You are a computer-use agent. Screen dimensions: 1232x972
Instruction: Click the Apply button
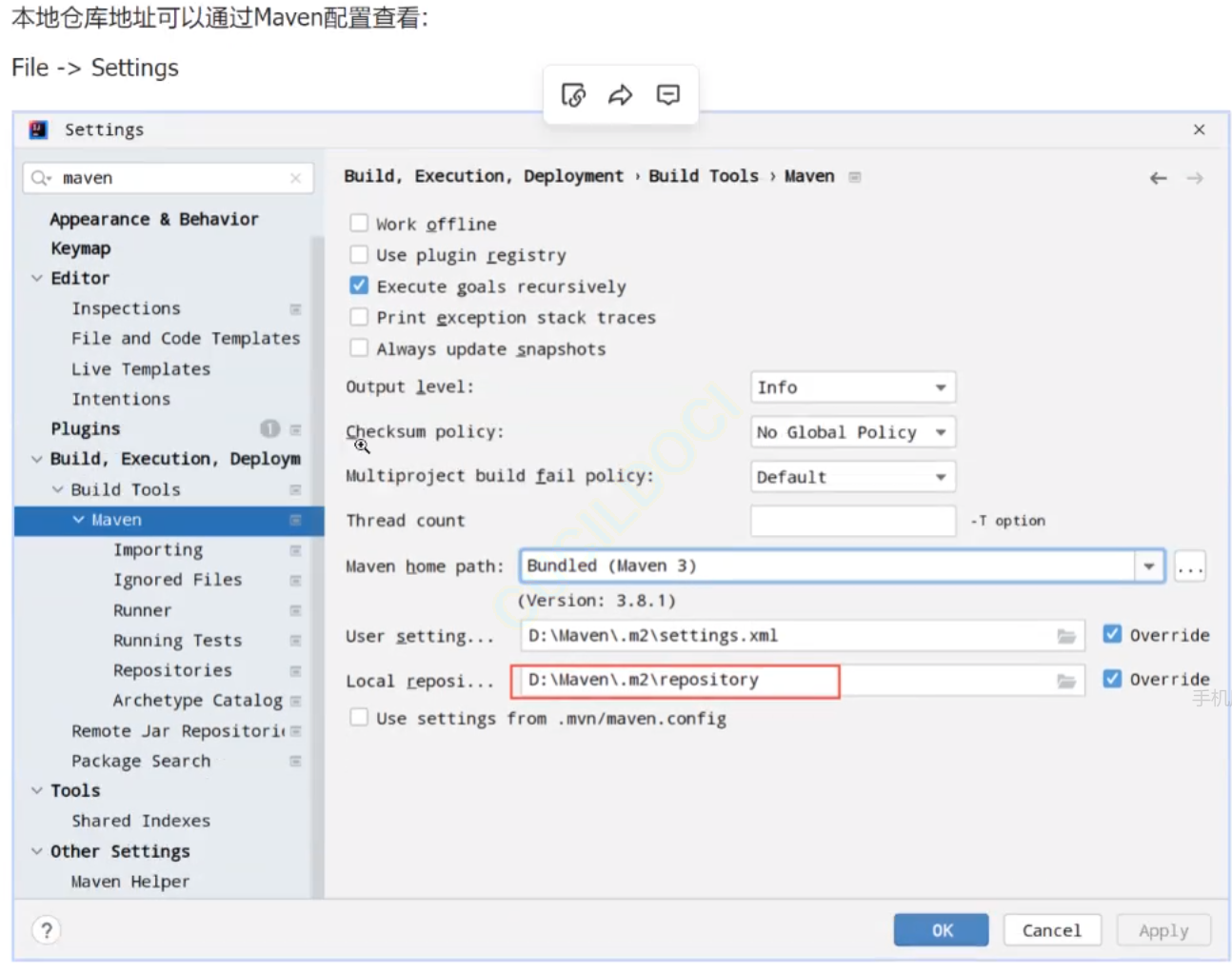click(x=1163, y=930)
